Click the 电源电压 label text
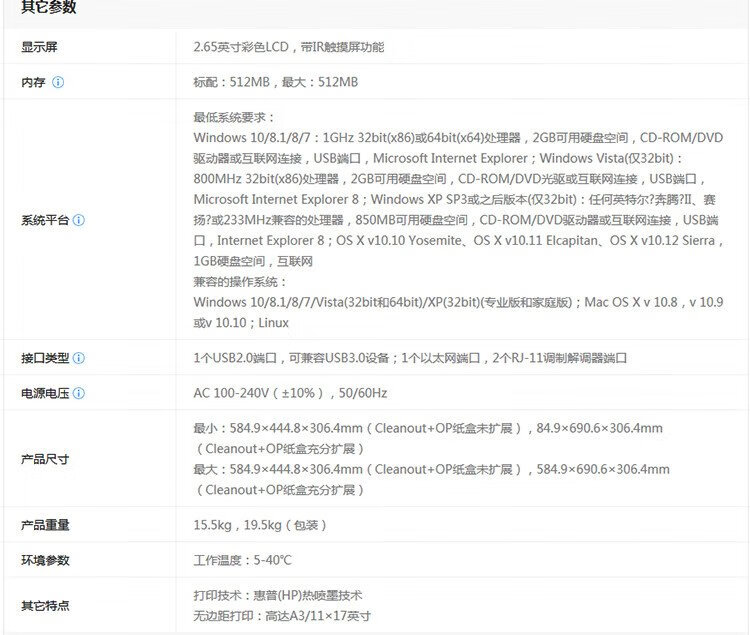This screenshot has height=635, width=750. (x=45, y=393)
